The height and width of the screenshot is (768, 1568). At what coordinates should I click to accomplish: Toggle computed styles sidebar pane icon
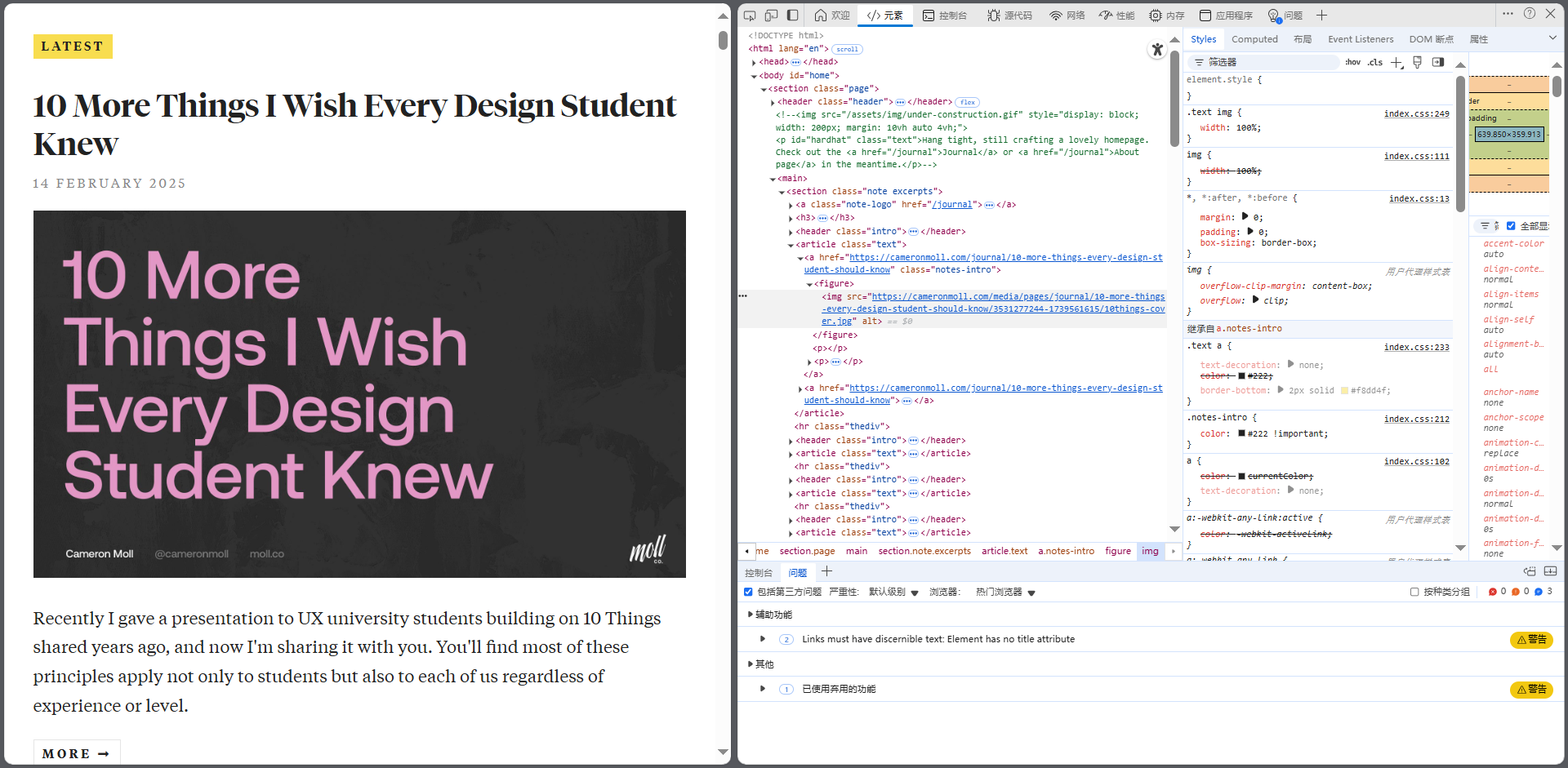coord(1438,62)
